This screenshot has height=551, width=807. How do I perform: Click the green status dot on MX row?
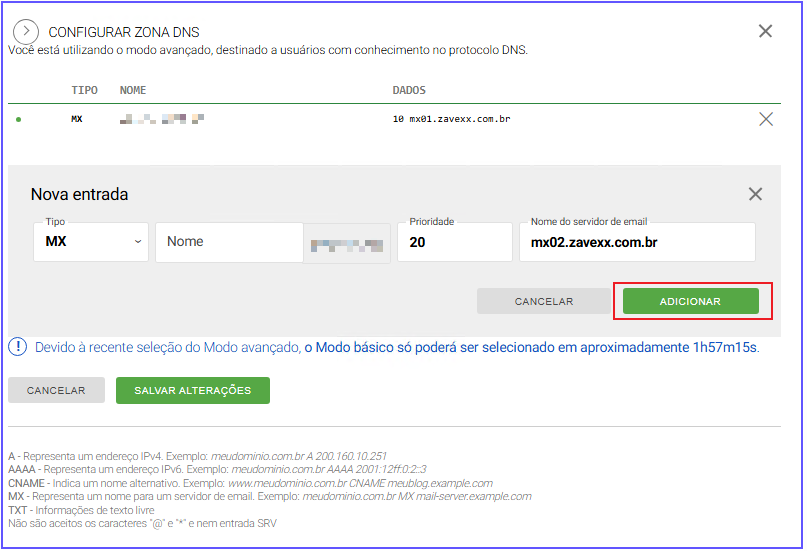coord(18,119)
